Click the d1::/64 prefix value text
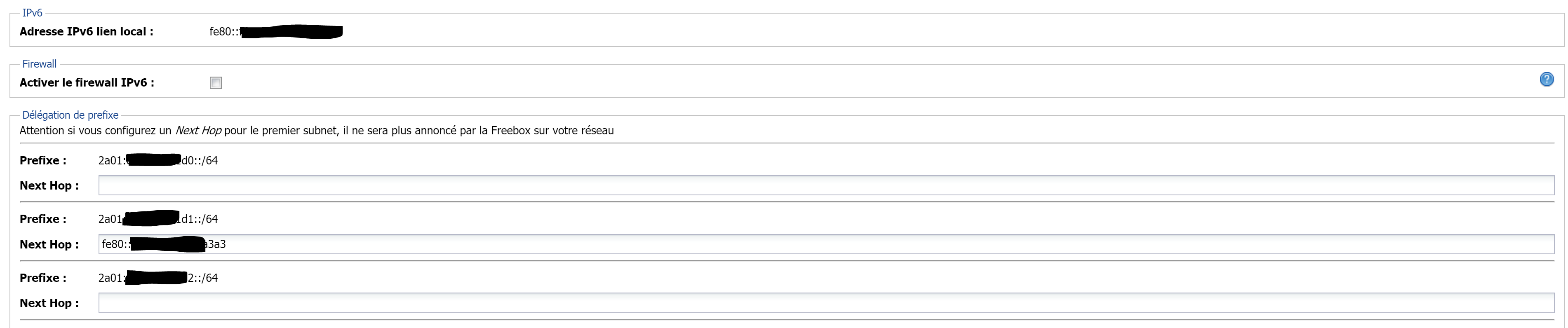Viewport: 1568px width, 328px height. tap(158, 219)
